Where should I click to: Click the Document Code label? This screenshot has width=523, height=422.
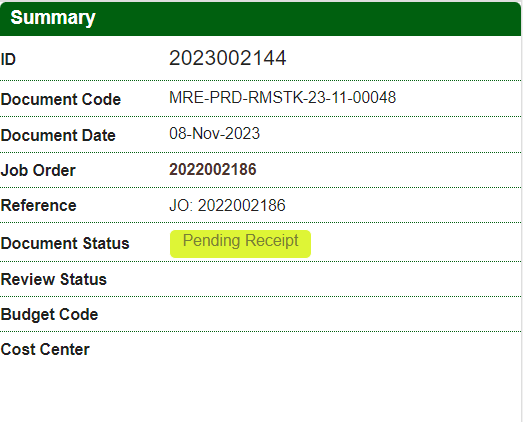[x=61, y=99]
